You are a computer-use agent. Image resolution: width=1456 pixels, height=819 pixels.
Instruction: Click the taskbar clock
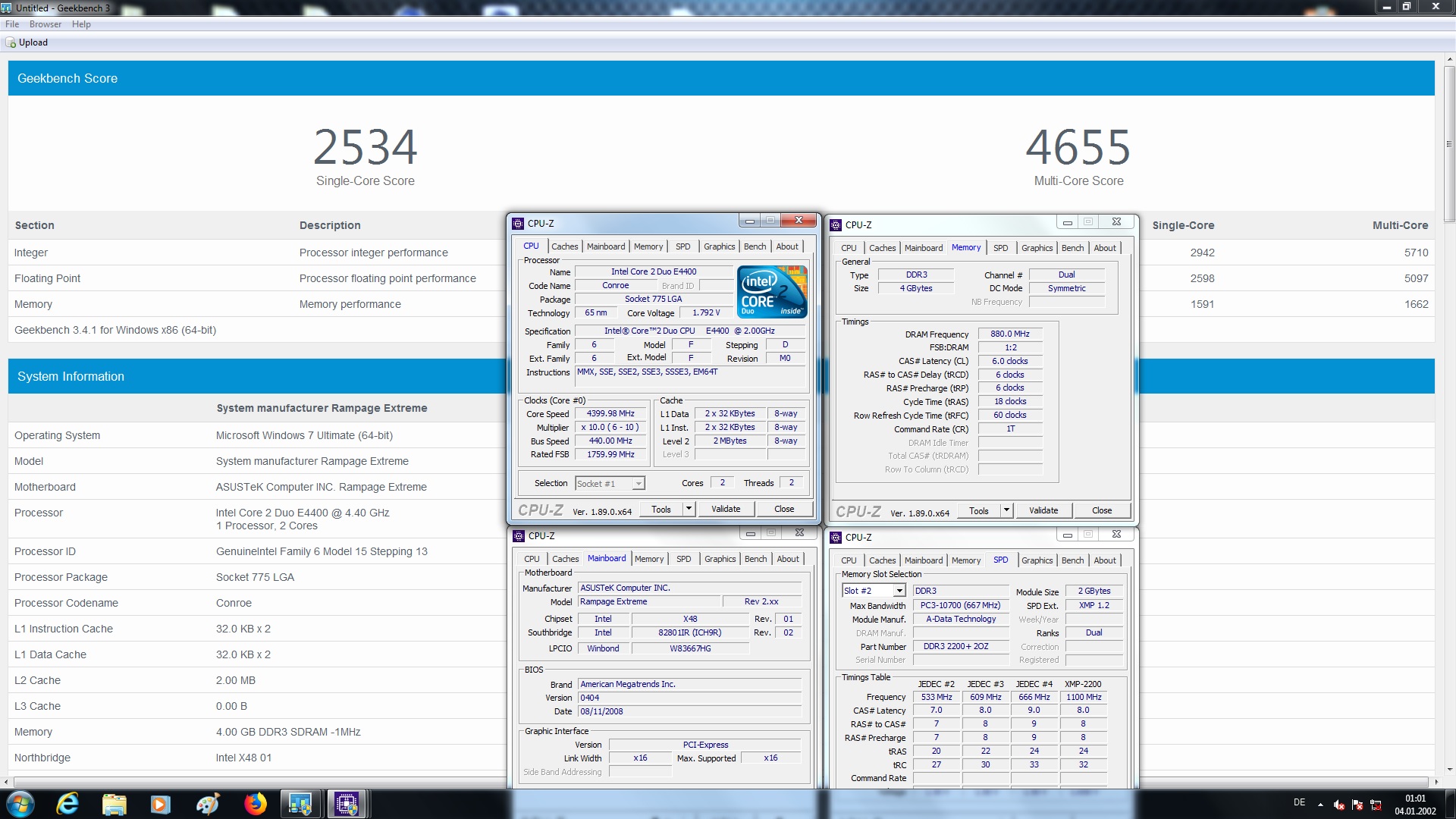[x=1415, y=805]
